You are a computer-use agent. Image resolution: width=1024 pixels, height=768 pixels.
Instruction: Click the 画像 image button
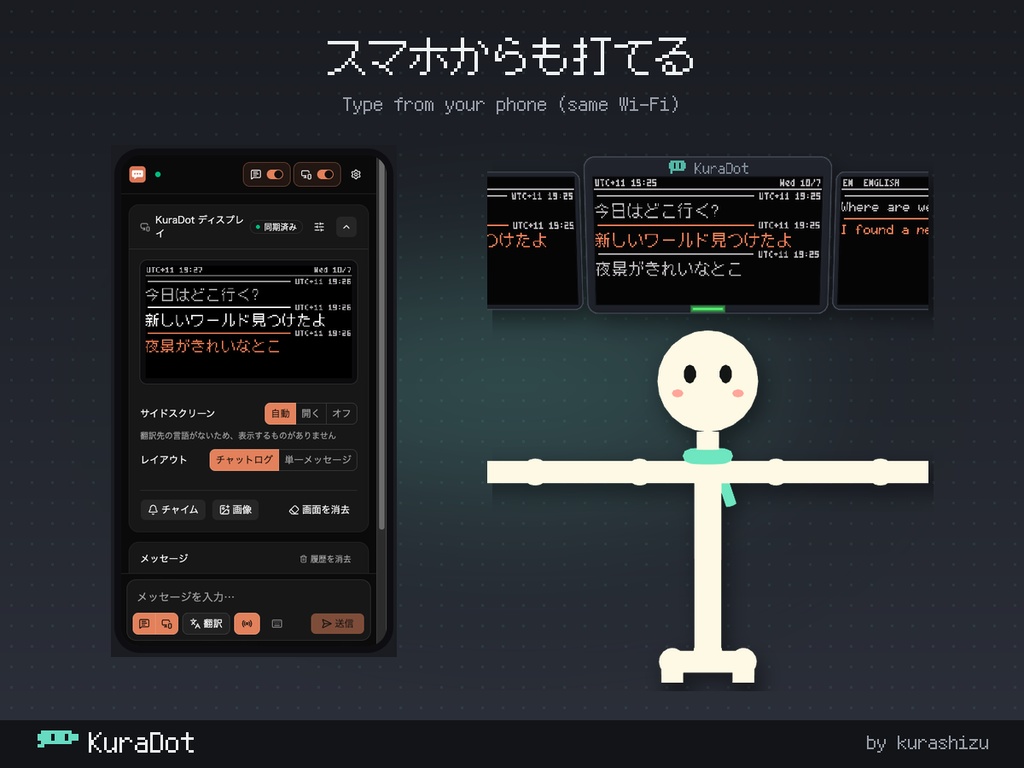pyautogui.click(x=235, y=509)
